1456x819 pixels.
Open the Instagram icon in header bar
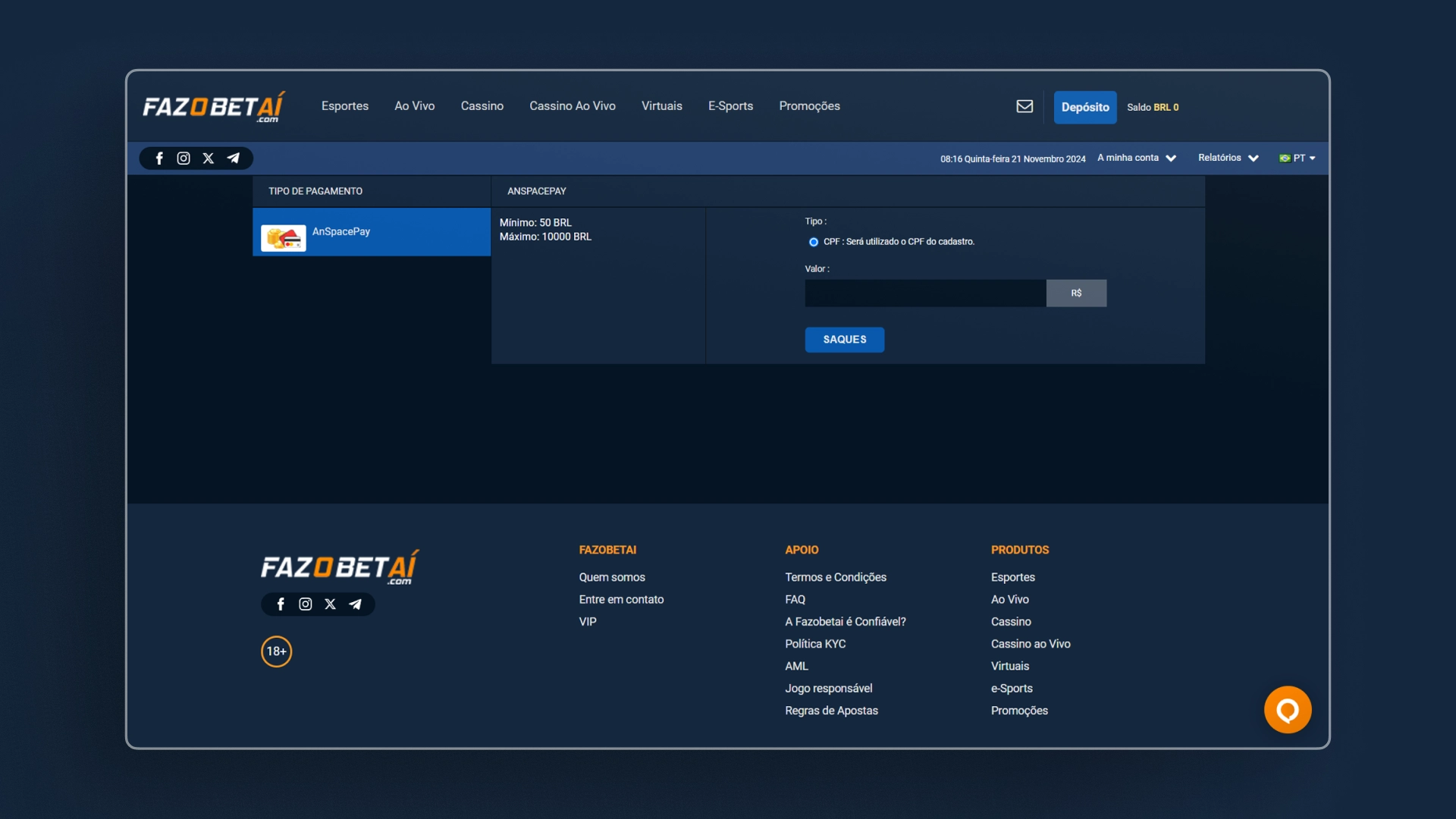coord(184,158)
